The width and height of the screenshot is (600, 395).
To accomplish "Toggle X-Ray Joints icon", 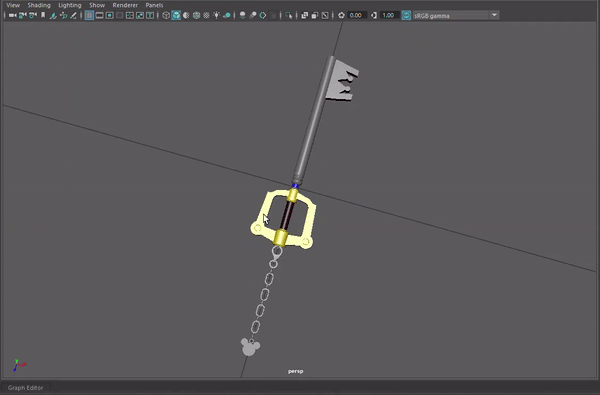I will 325,15.
